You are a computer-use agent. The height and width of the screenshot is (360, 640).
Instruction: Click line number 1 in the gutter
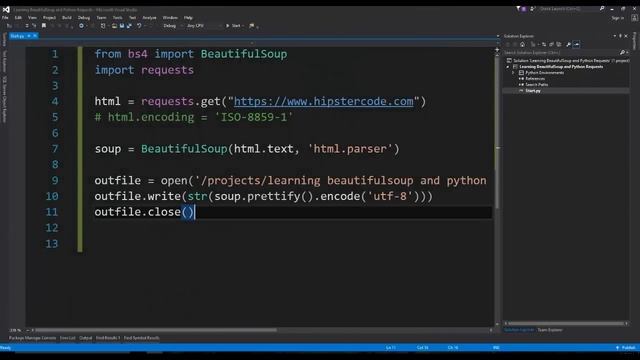[55, 54]
